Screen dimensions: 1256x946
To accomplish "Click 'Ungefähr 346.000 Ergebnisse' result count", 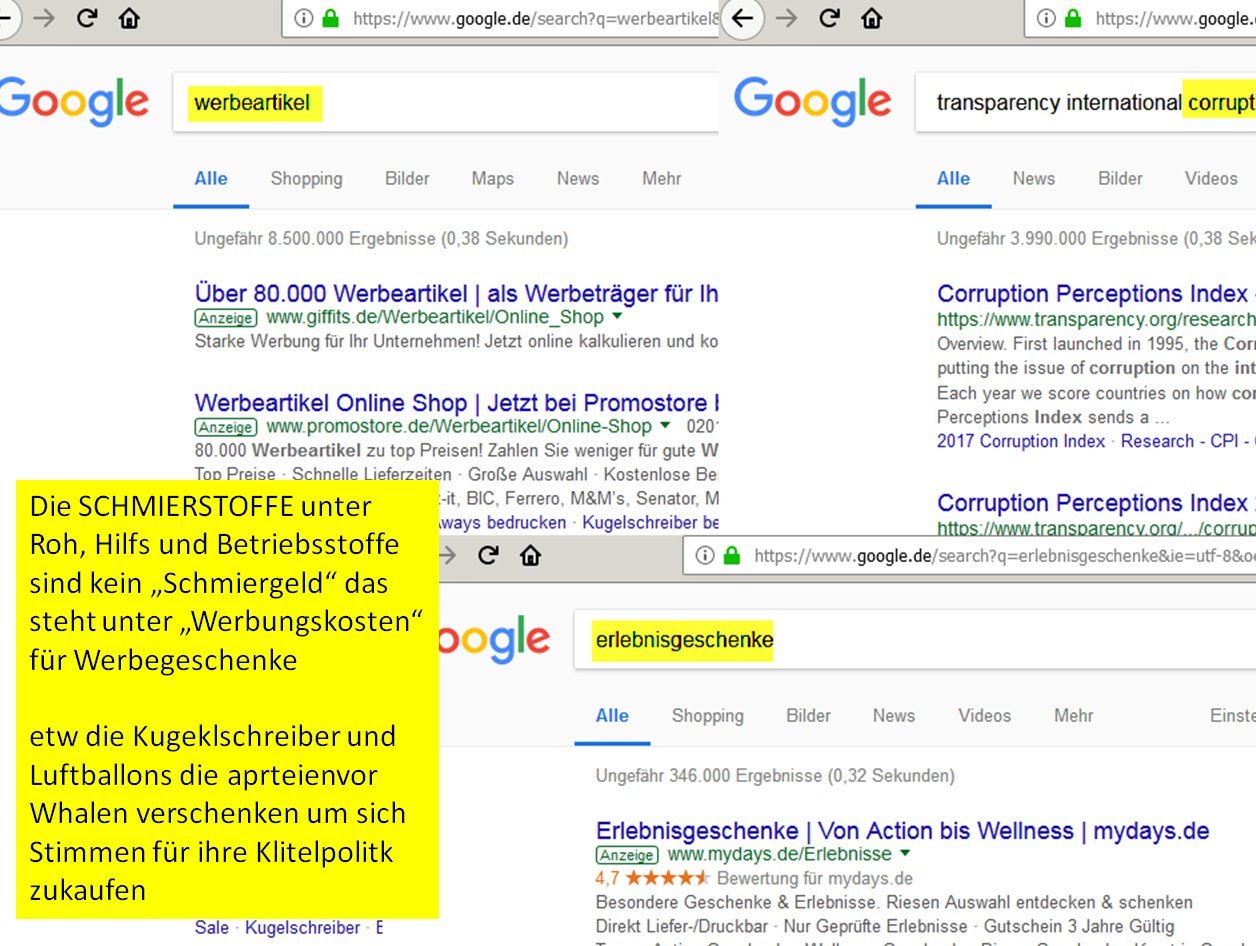I will (775, 776).
